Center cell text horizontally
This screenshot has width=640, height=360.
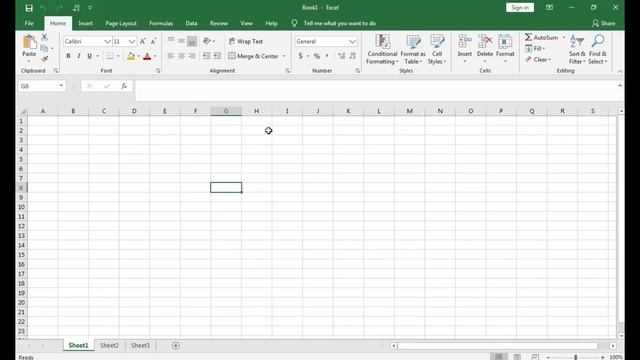tap(181, 56)
